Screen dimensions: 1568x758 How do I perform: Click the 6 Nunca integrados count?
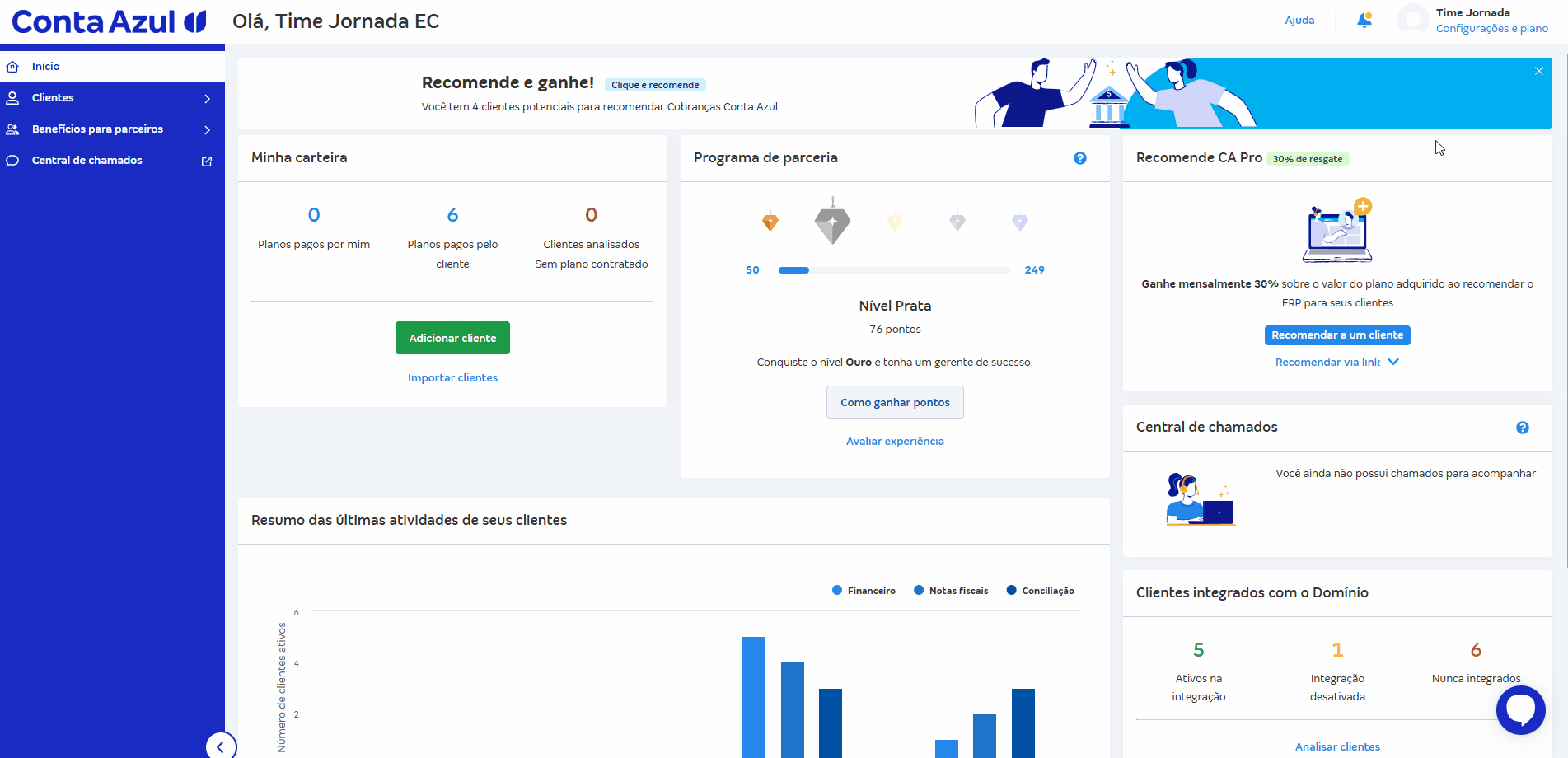pyautogui.click(x=1476, y=650)
